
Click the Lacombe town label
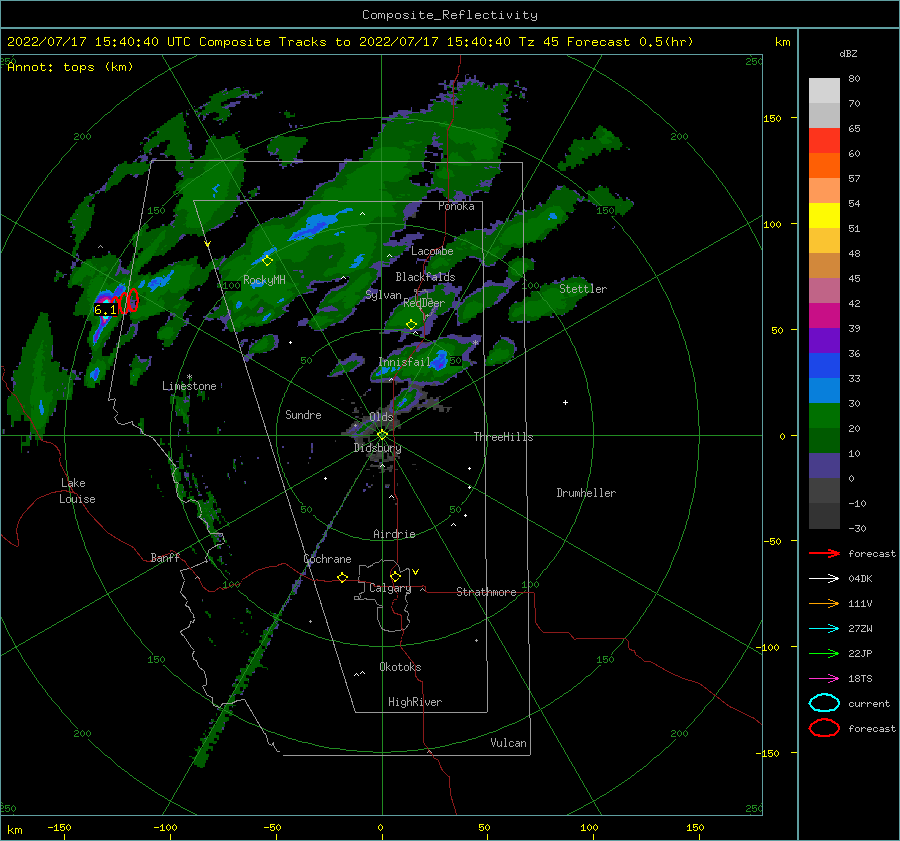click(x=432, y=251)
